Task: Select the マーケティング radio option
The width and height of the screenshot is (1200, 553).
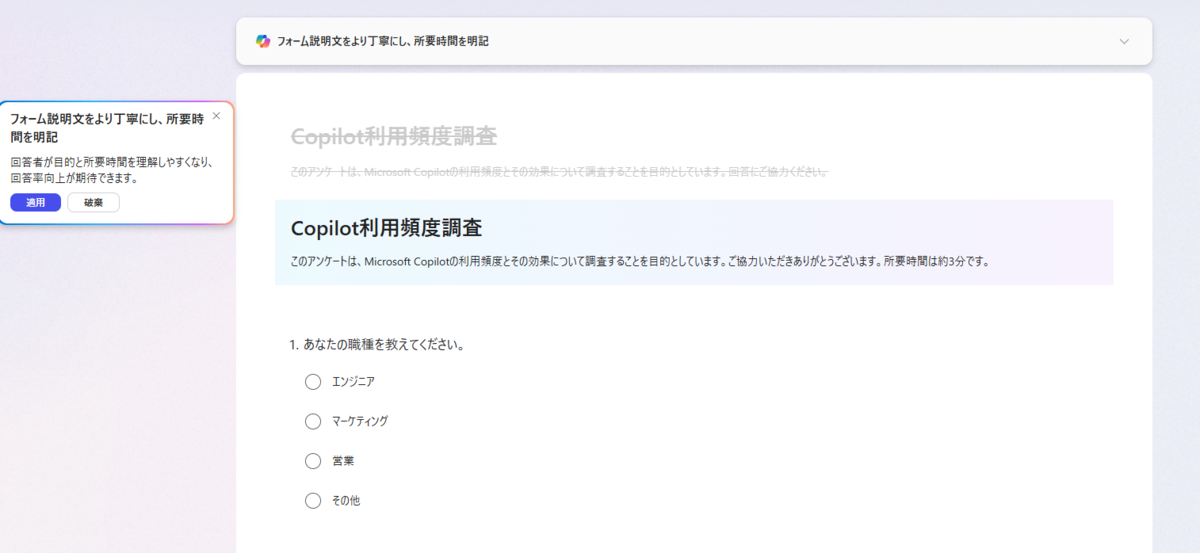Action: coord(313,421)
